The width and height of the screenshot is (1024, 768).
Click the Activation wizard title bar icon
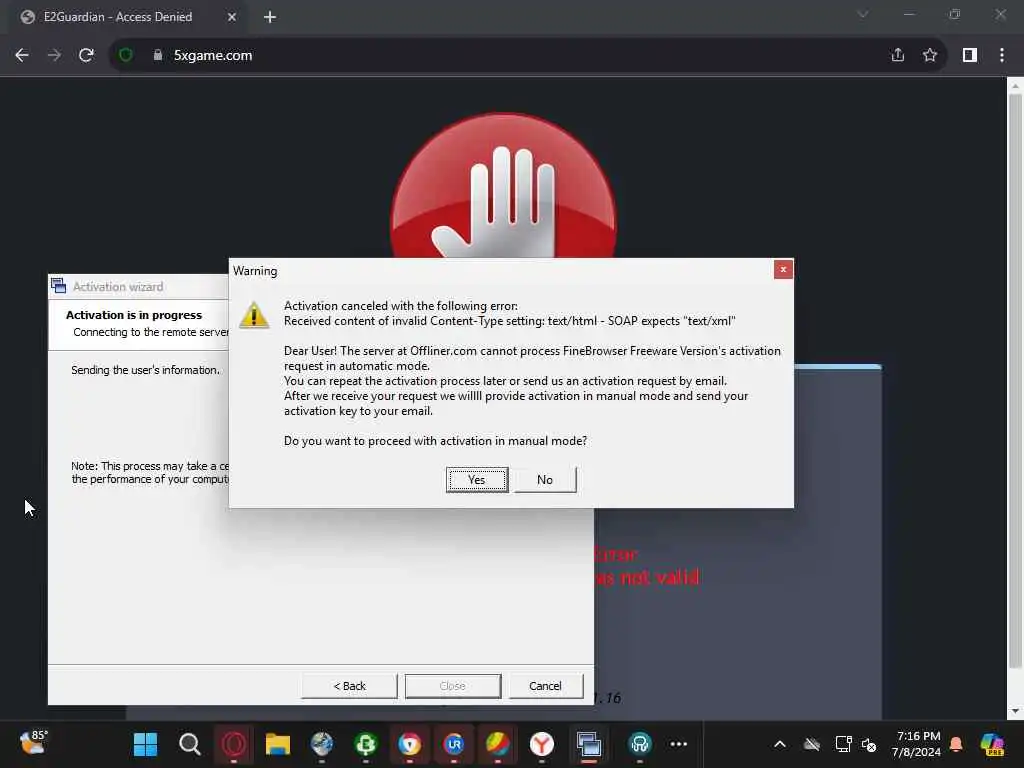(x=59, y=286)
